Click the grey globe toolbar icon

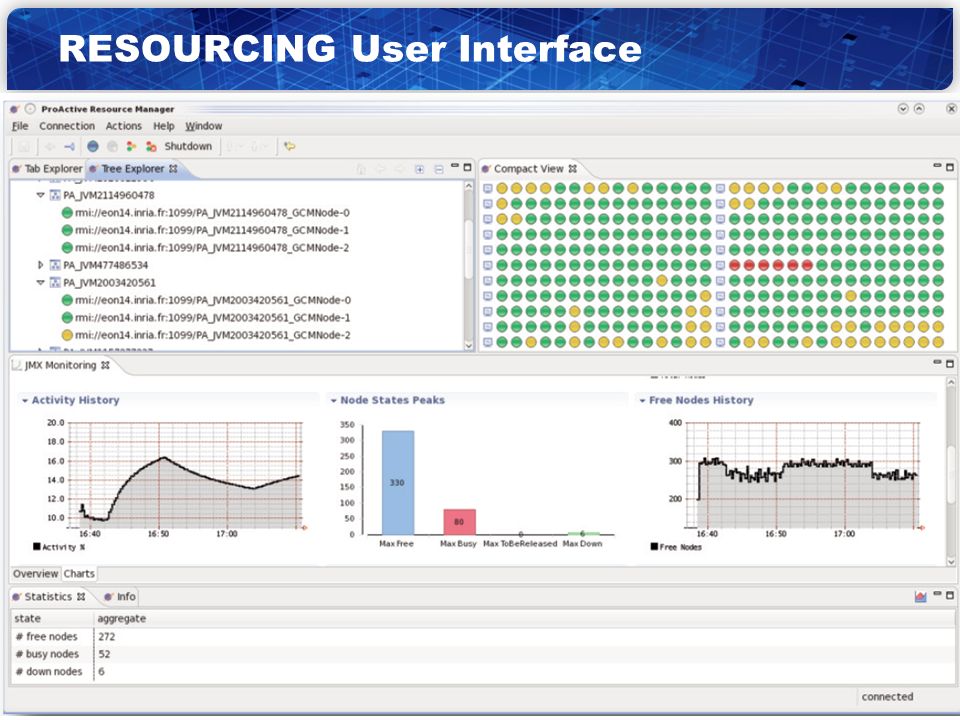[x=112, y=146]
